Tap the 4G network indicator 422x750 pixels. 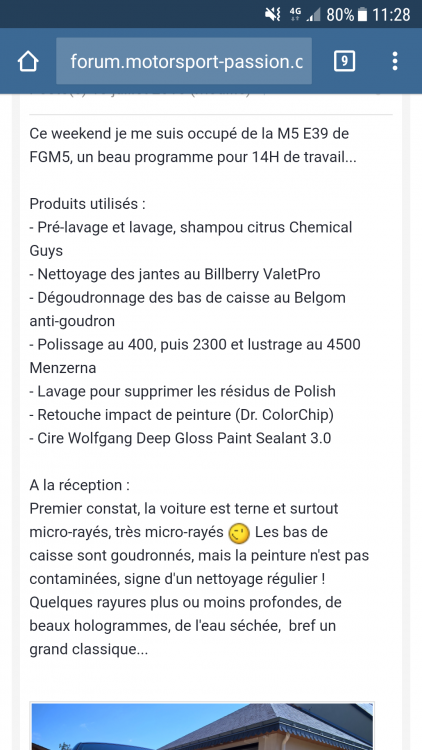[295, 15]
